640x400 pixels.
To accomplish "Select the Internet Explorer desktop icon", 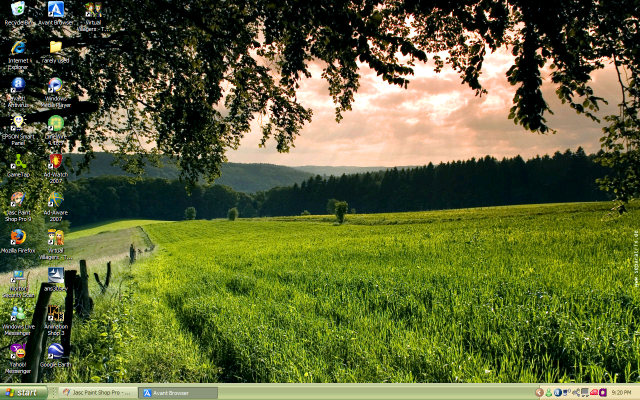I will (18, 48).
